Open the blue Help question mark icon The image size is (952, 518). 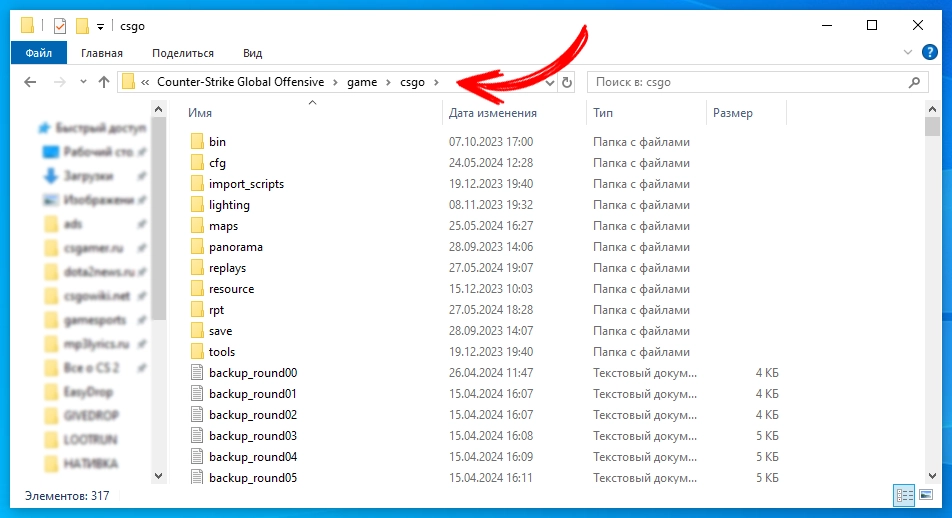pyautogui.click(x=929, y=52)
